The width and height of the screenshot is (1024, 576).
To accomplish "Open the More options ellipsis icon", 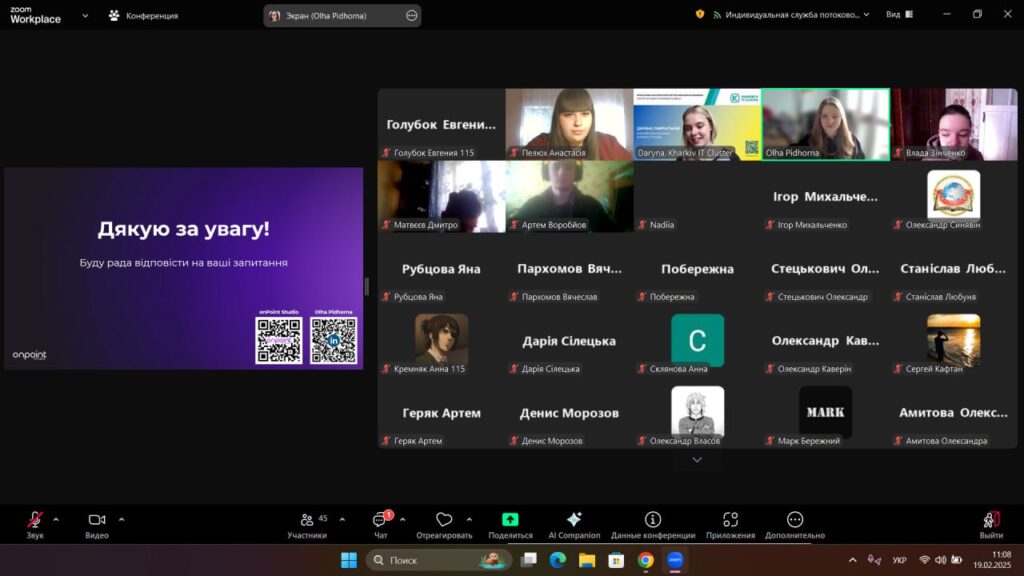I will point(795,520).
